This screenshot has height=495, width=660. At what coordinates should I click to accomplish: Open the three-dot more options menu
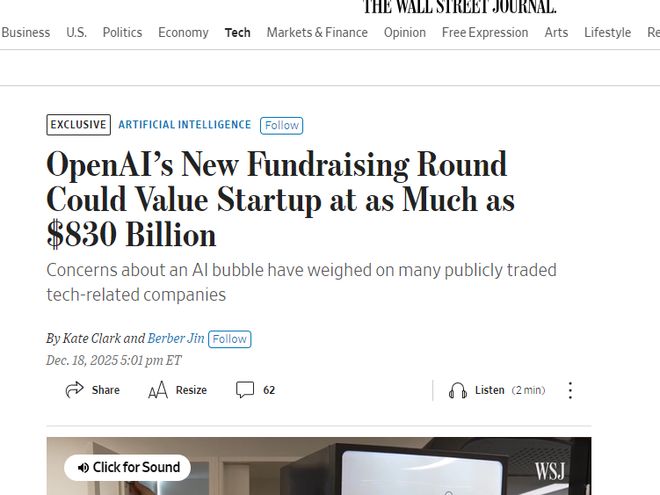(570, 390)
